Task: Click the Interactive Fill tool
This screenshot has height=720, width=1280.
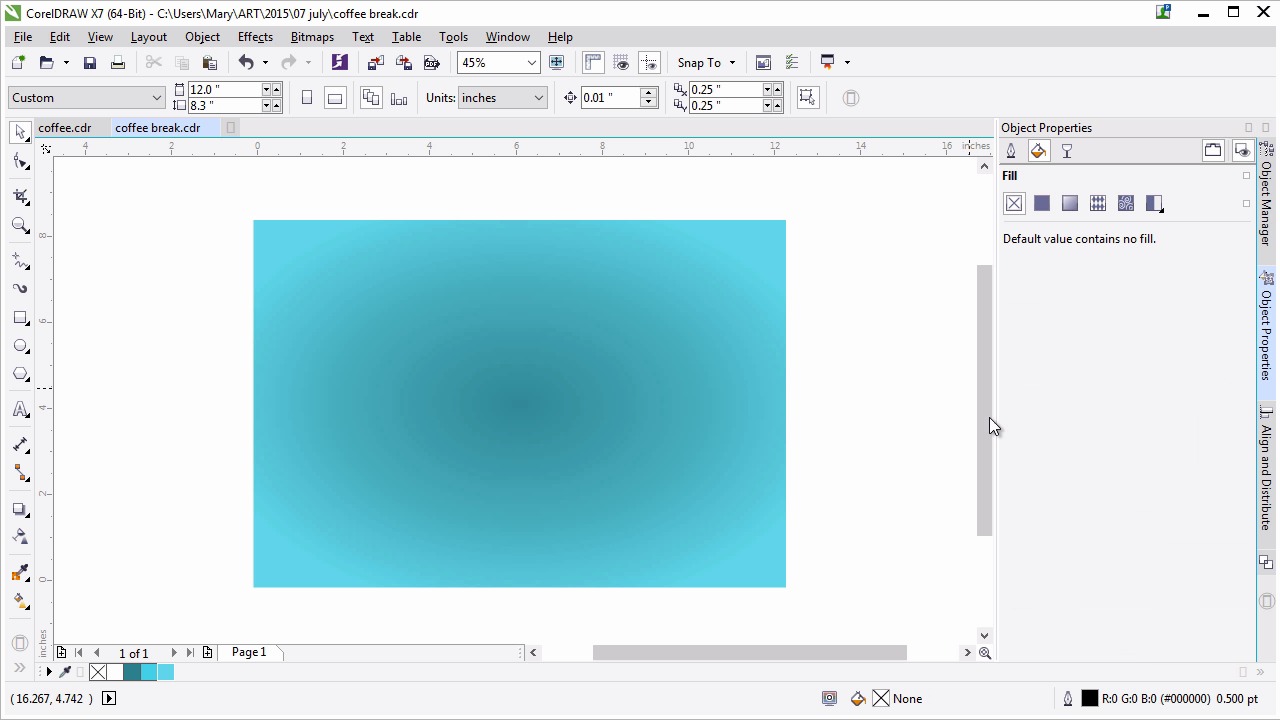Action: 20,601
